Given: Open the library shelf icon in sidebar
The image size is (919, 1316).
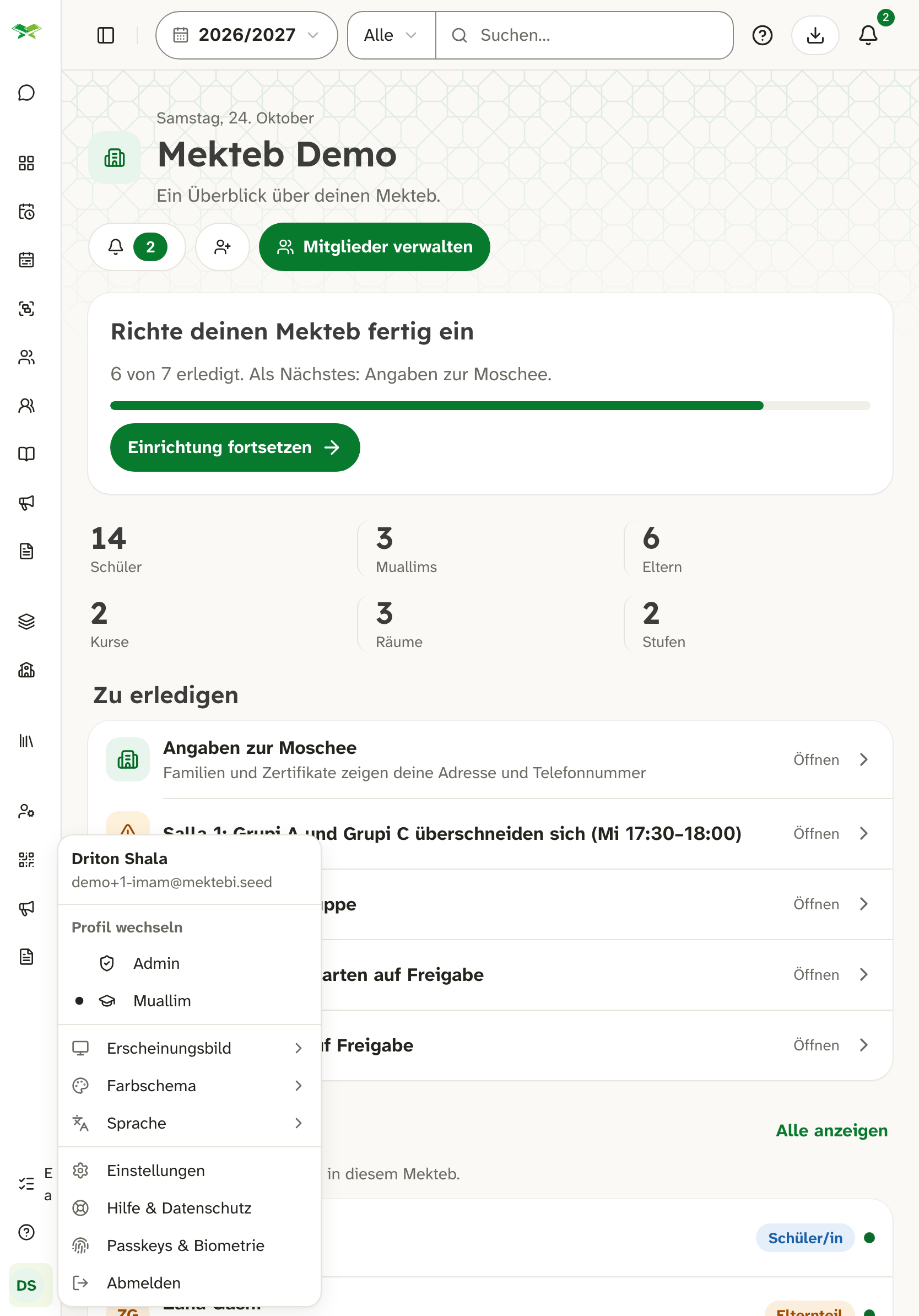Looking at the screenshot, I should [x=26, y=741].
